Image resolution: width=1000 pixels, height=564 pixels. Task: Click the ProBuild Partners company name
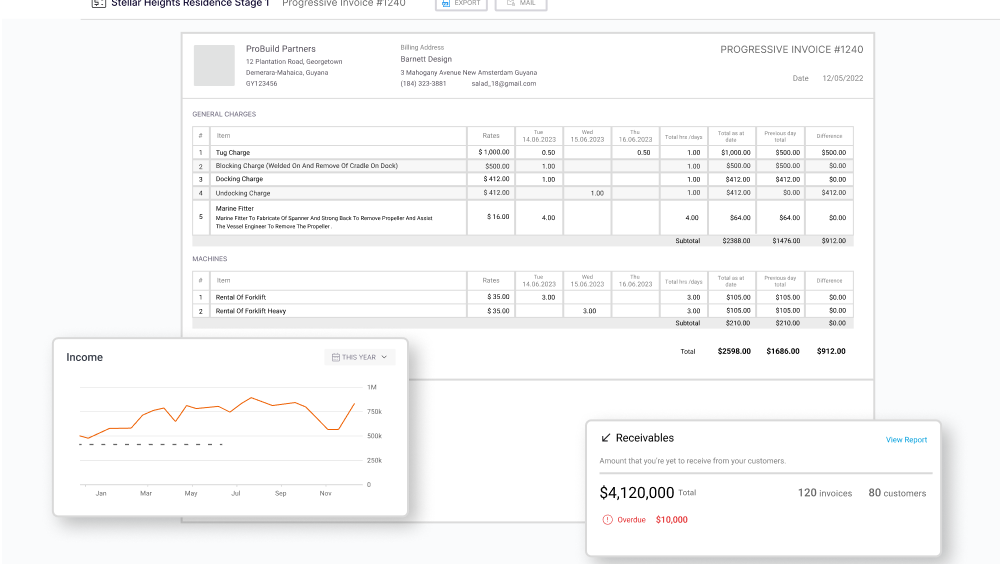pos(281,49)
